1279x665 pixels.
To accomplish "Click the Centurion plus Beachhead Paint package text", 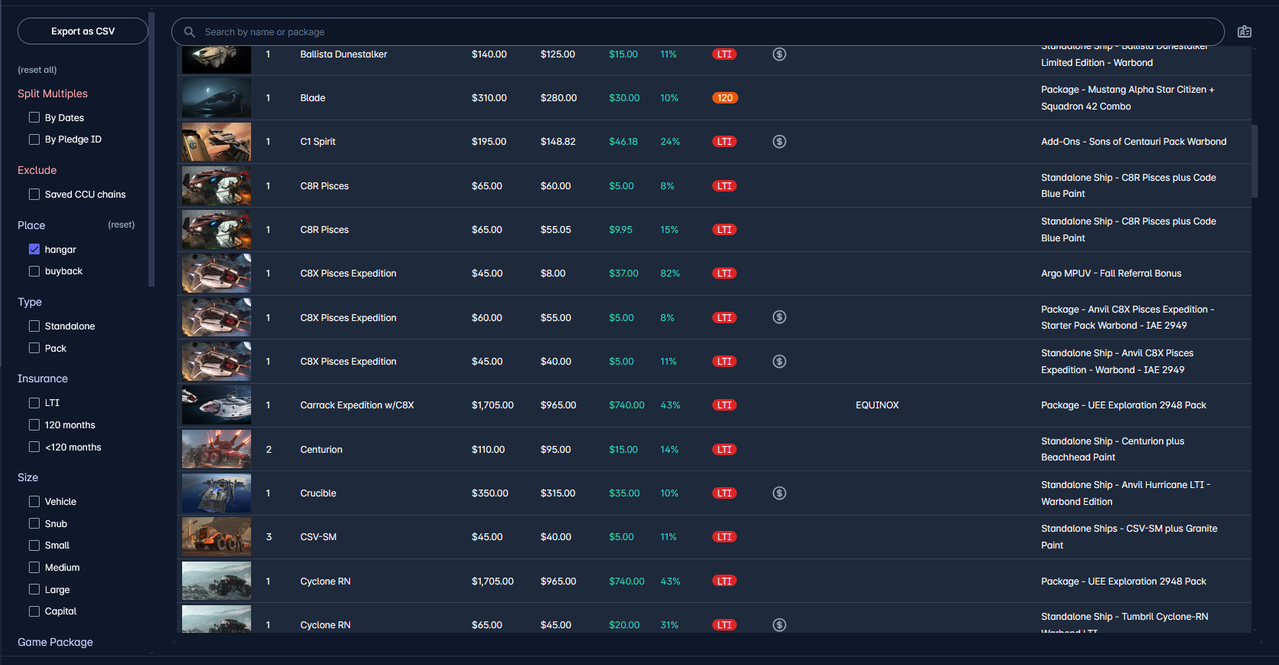I will coord(1112,449).
